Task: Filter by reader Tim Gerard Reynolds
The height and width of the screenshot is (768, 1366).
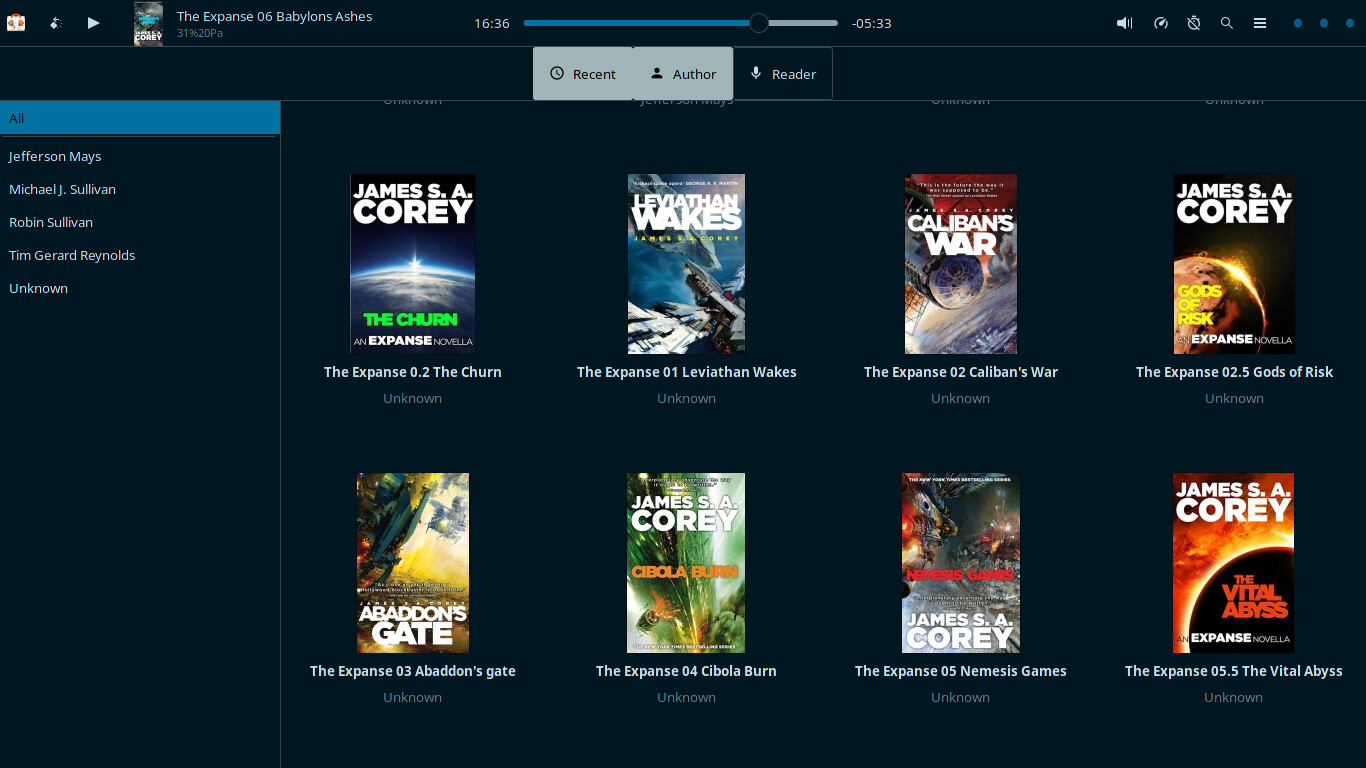Action: coord(139,255)
